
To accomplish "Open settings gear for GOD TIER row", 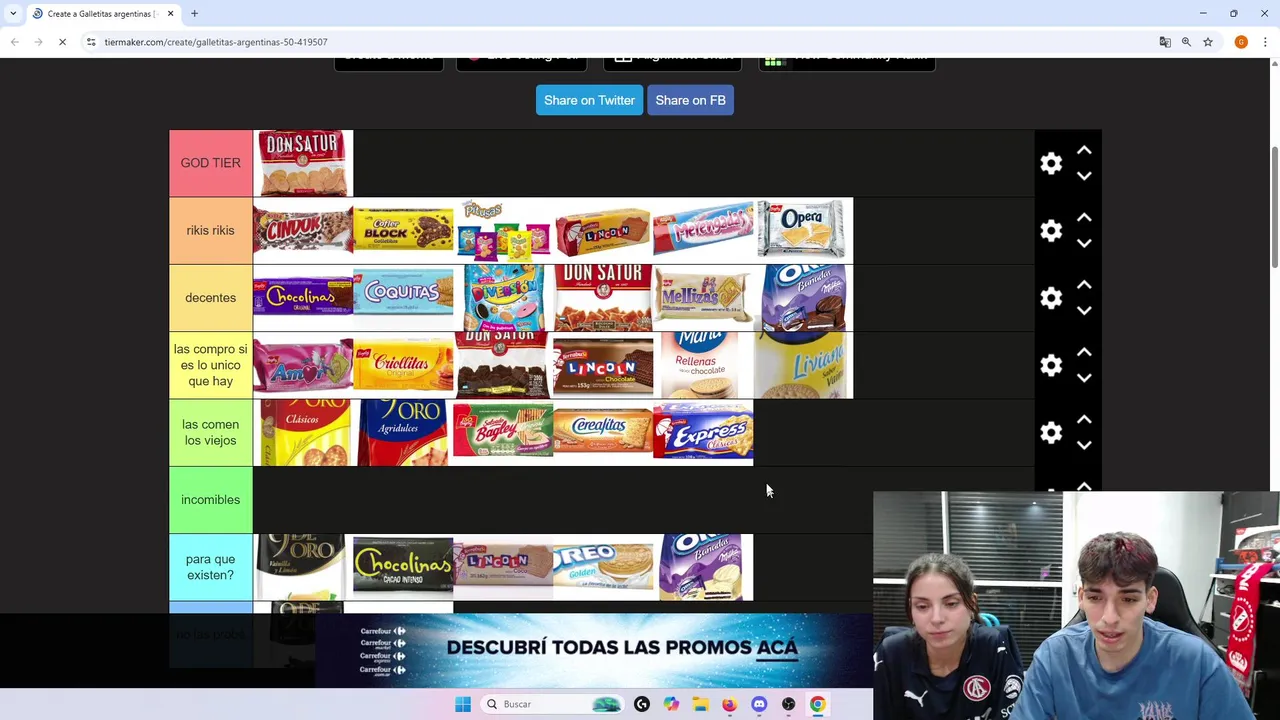I will [1051, 164].
